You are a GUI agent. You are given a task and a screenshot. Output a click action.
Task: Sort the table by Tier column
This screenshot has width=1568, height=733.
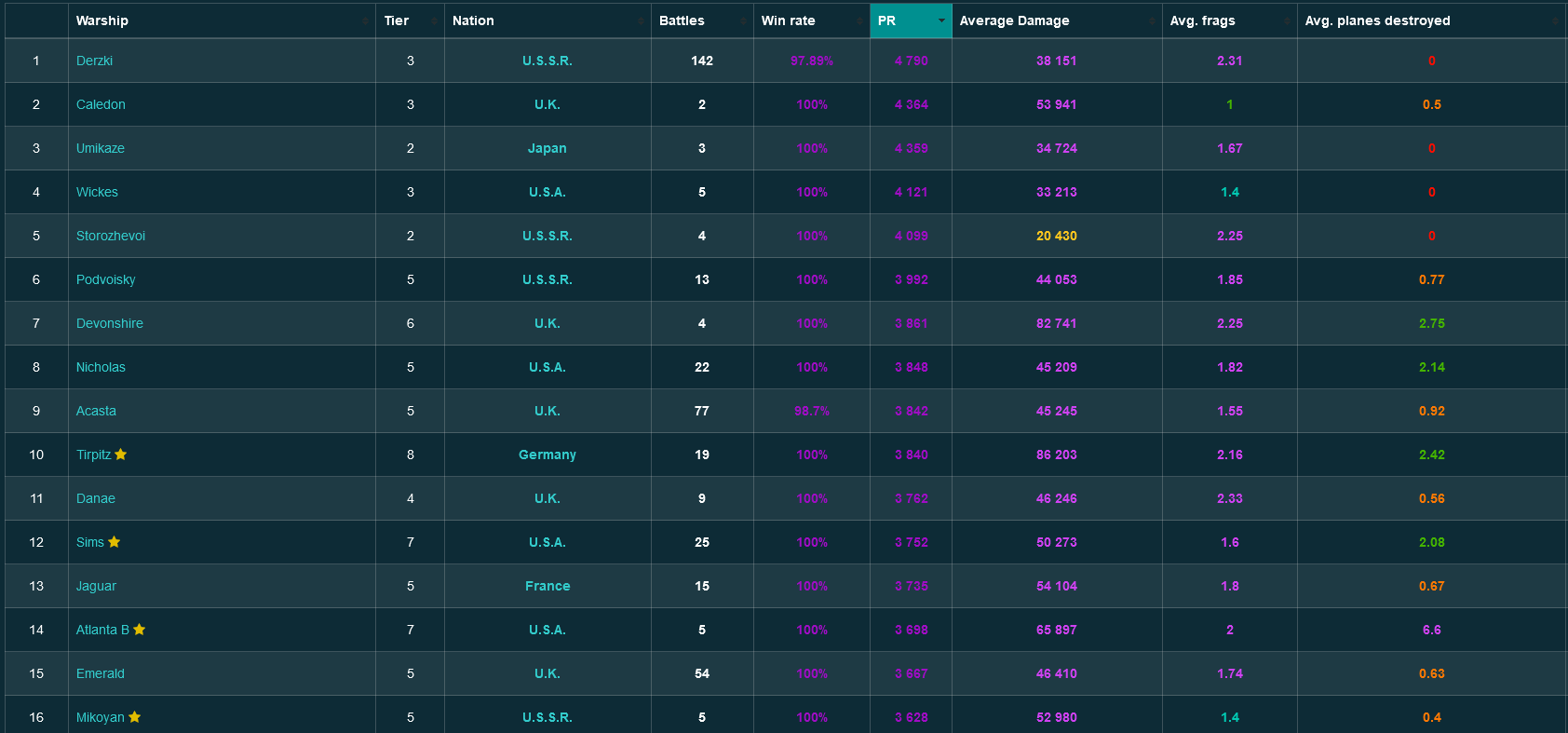click(397, 20)
